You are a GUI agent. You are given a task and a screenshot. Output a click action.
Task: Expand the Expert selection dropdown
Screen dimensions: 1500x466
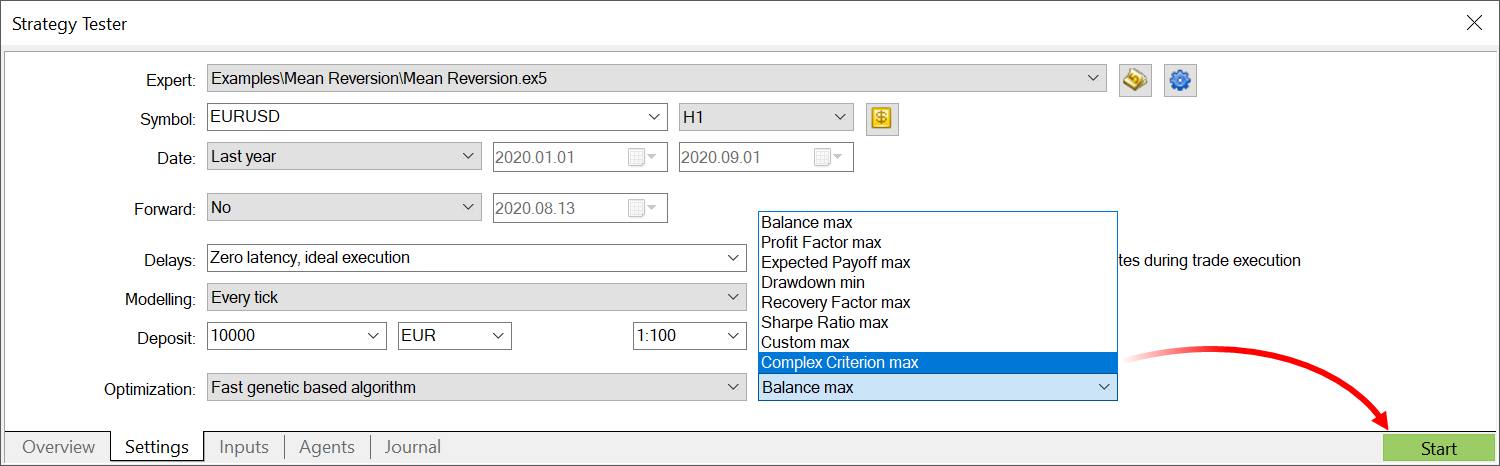(1091, 78)
